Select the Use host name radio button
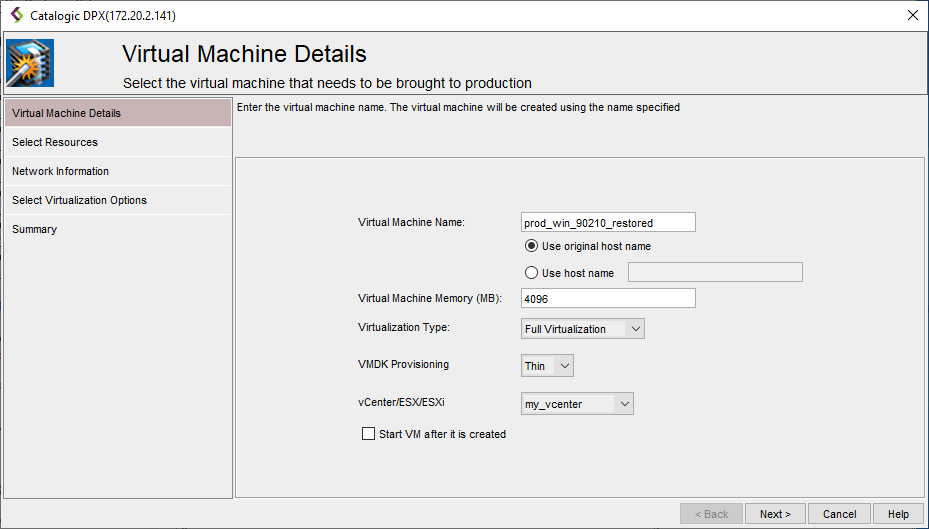The width and height of the screenshot is (929, 529). (532, 273)
